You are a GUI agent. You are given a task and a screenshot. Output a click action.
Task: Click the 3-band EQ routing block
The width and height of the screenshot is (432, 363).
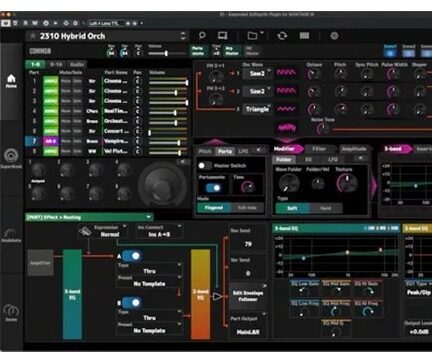tap(72, 294)
